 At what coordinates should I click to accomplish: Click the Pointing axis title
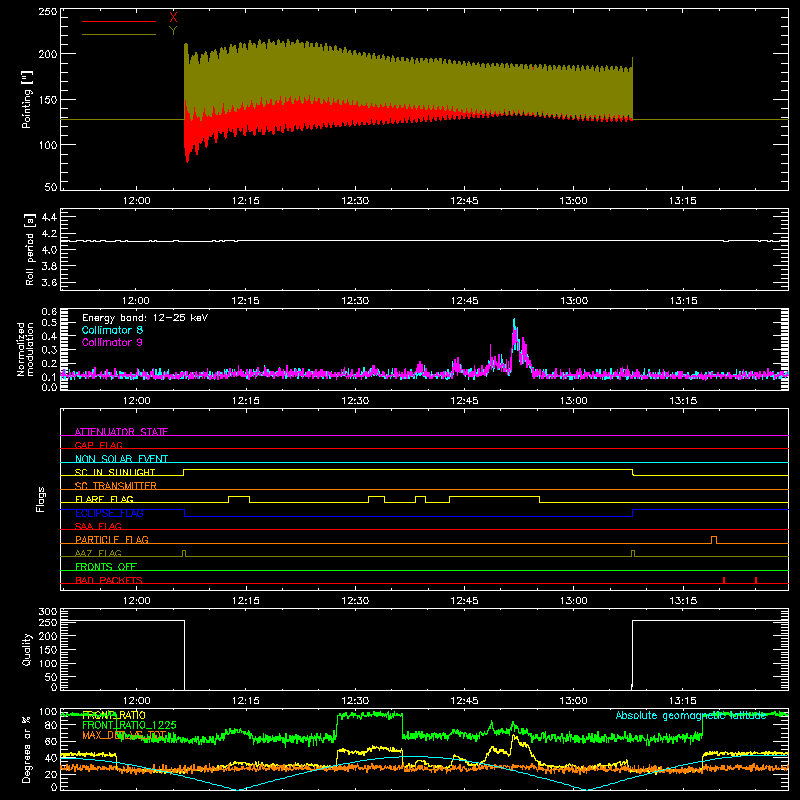[27, 99]
